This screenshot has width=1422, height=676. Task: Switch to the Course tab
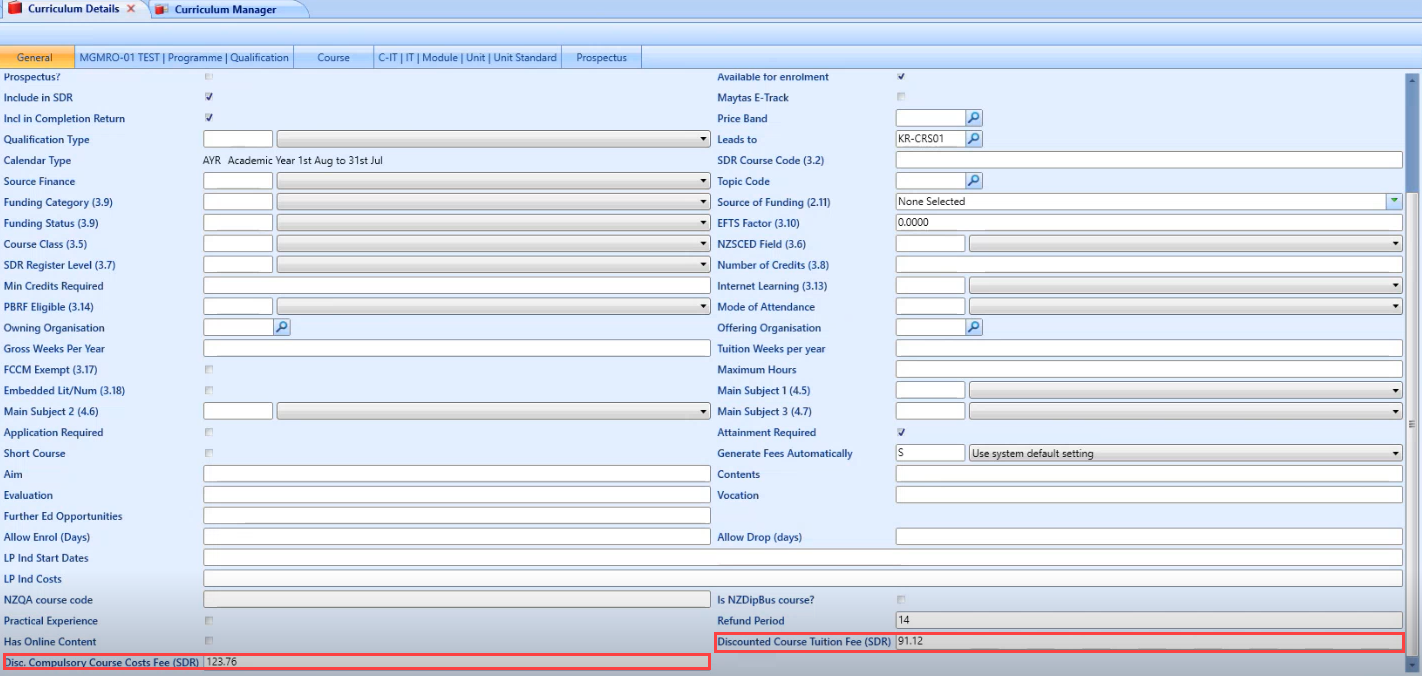point(333,58)
